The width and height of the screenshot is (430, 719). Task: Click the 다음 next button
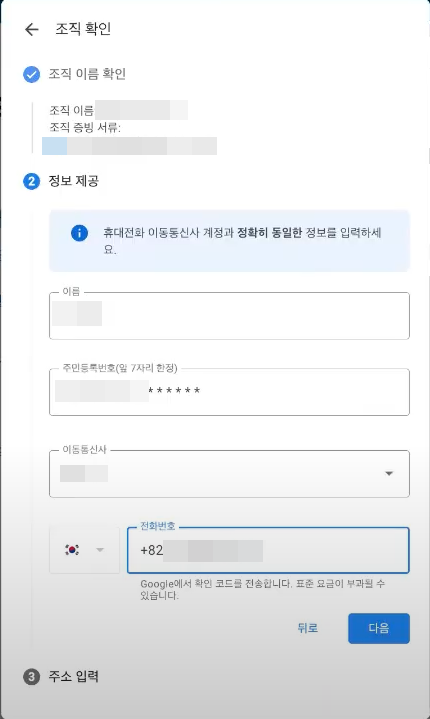[x=379, y=628]
